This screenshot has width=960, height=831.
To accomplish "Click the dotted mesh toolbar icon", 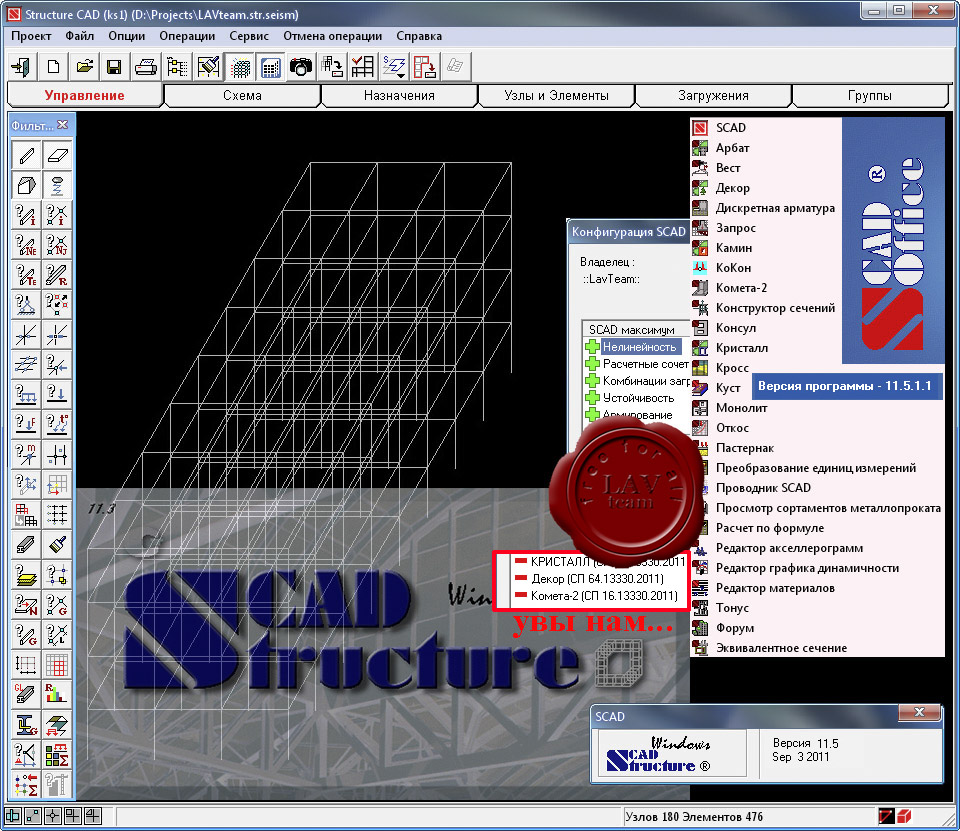I will (239, 66).
